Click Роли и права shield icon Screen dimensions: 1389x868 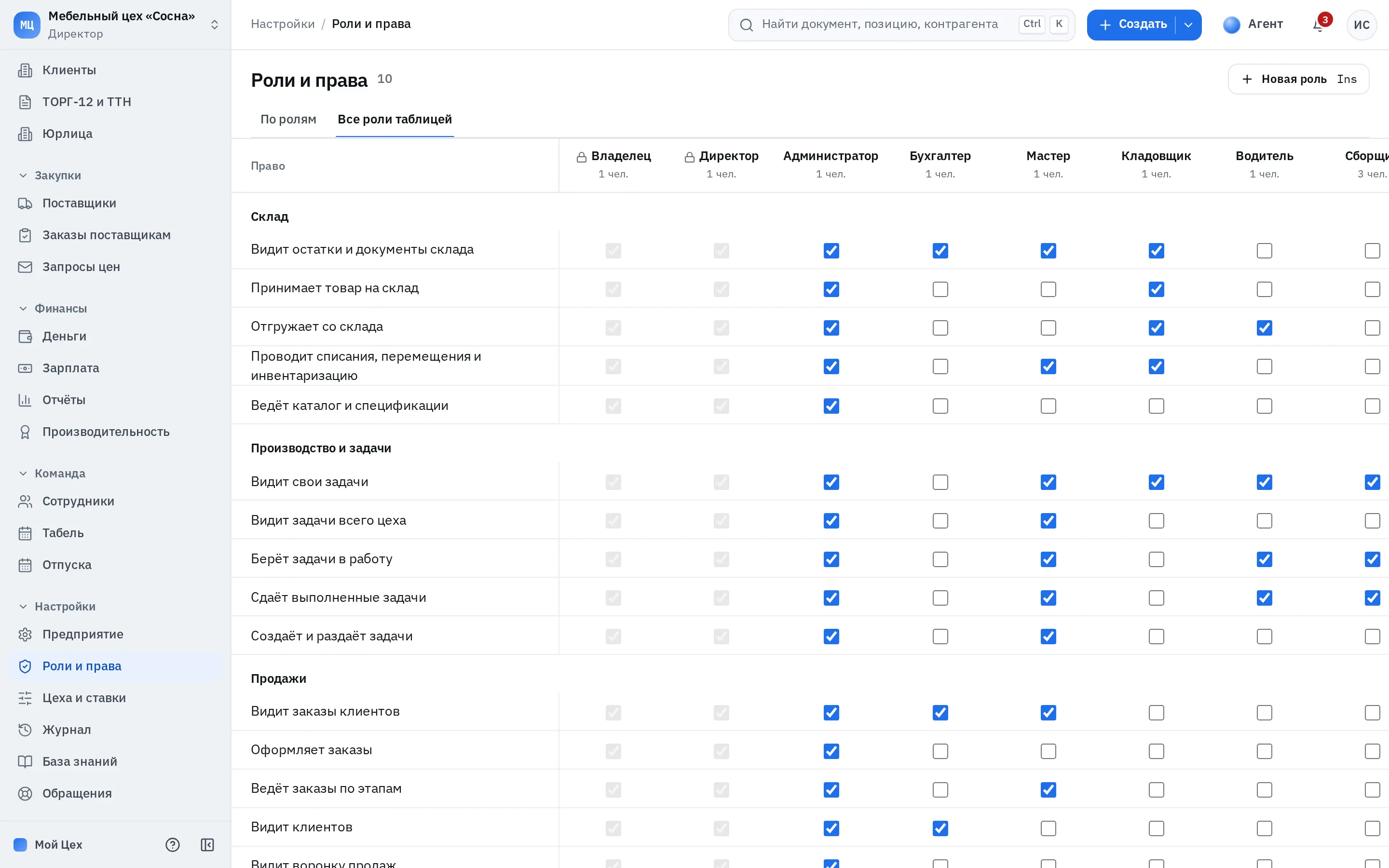(x=25, y=666)
